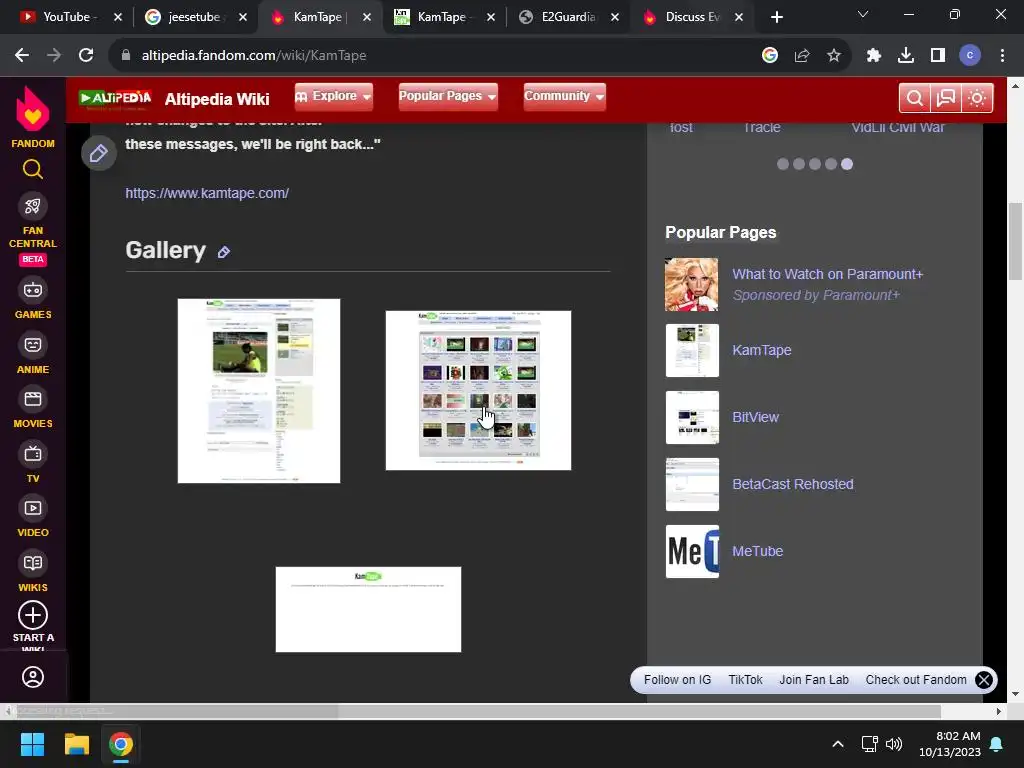Open a new browser tab
Image resolution: width=1024 pixels, height=768 pixels.
(x=776, y=17)
